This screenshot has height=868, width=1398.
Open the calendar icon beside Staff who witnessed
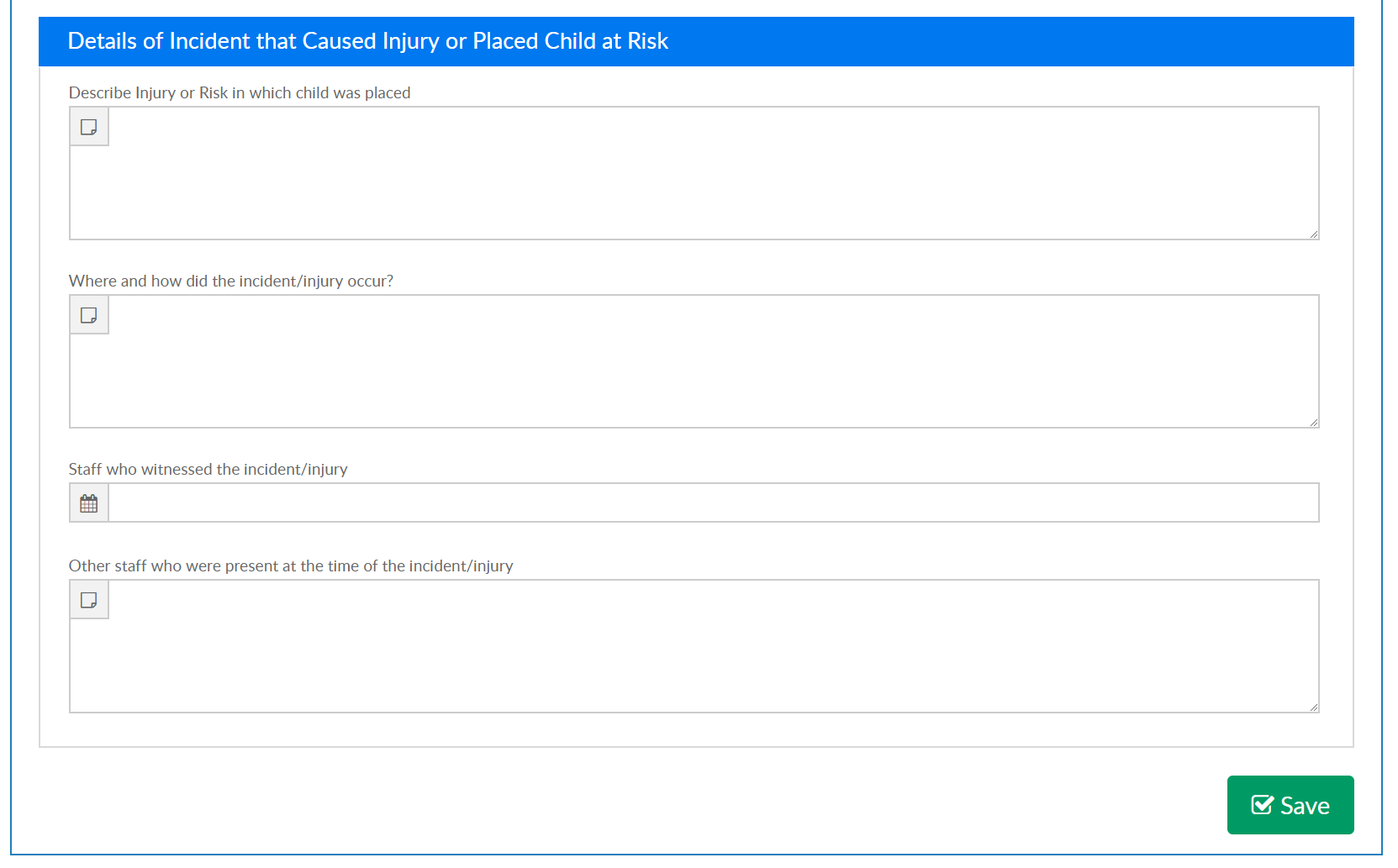(88, 503)
